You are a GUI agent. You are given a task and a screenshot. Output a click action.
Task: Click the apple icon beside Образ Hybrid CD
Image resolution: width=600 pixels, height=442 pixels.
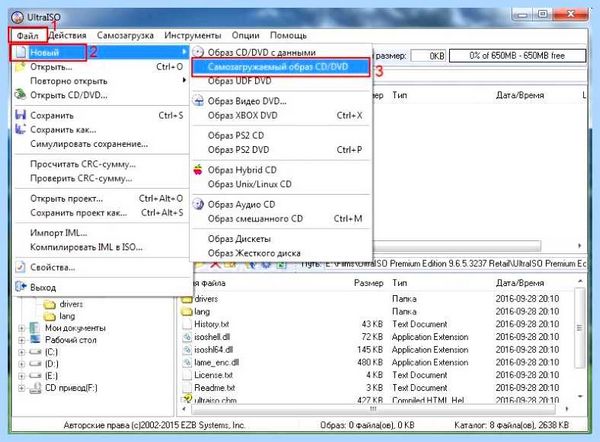[x=198, y=170]
